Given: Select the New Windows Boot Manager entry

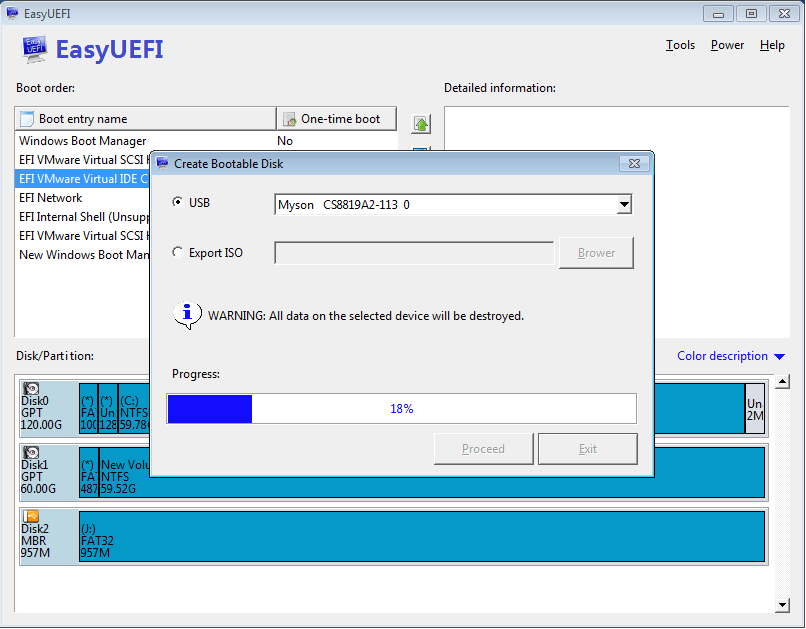Looking at the screenshot, I should click(x=84, y=255).
